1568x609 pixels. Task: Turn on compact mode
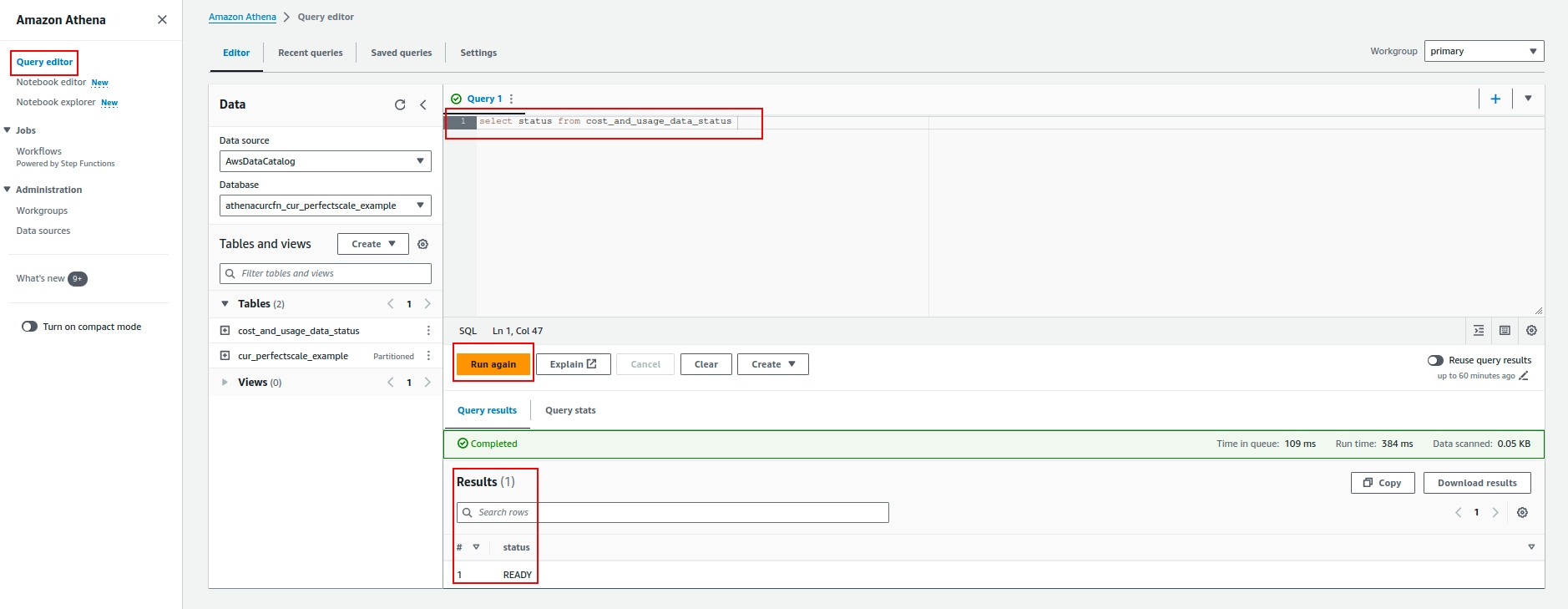coord(30,327)
